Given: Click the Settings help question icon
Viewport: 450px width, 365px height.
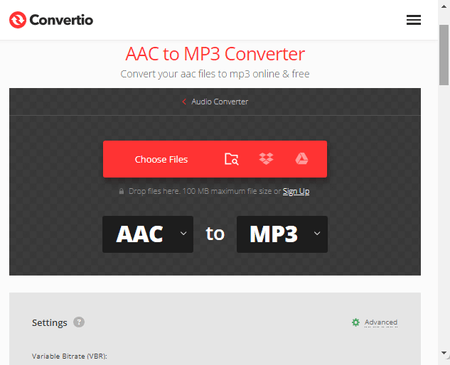Looking at the screenshot, I should 79,322.
